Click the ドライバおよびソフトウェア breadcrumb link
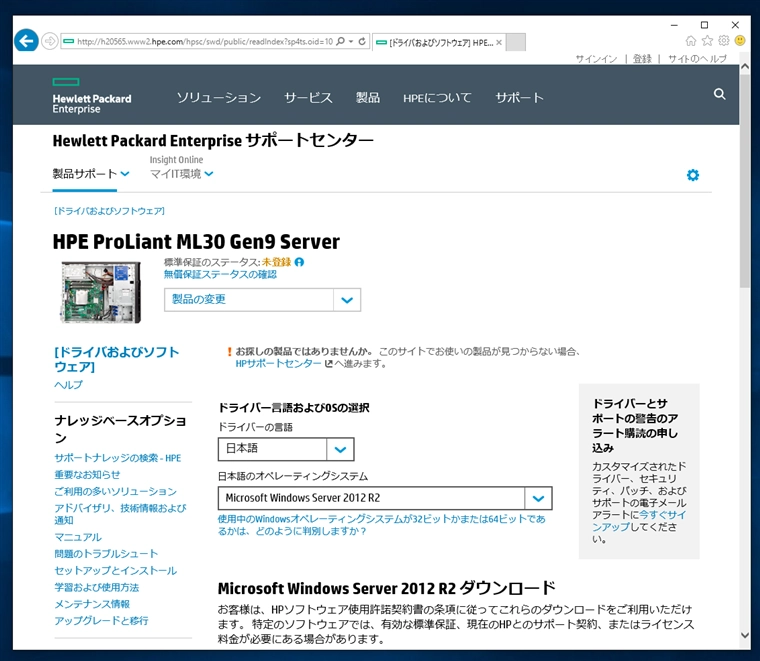Image resolution: width=760 pixels, height=661 pixels. (x=110, y=211)
